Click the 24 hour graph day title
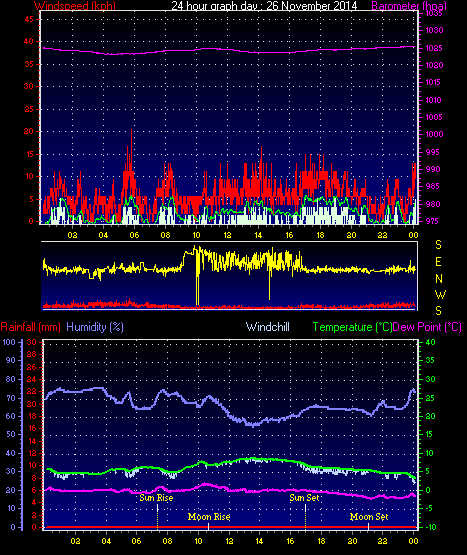 264,6
